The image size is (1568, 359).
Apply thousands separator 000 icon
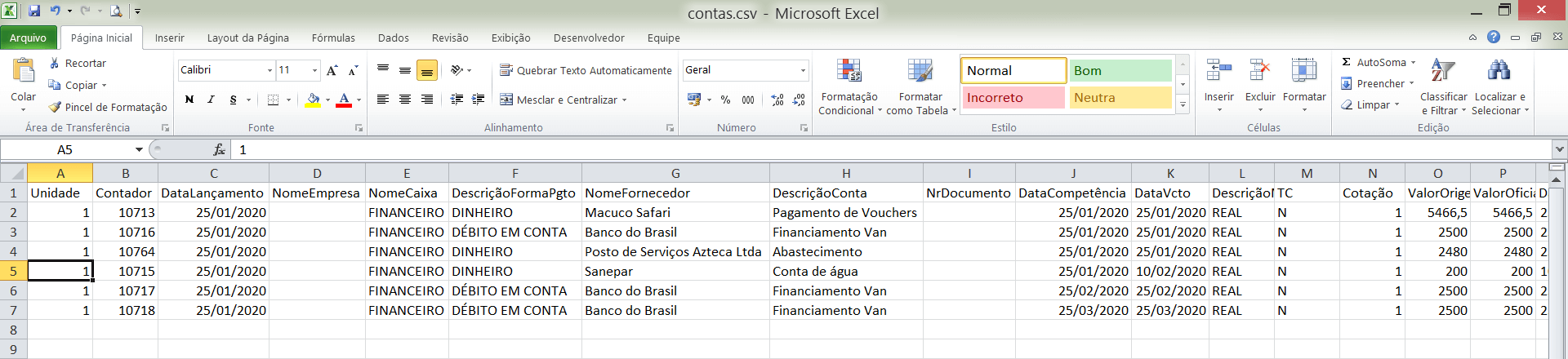pyautogui.click(x=748, y=100)
